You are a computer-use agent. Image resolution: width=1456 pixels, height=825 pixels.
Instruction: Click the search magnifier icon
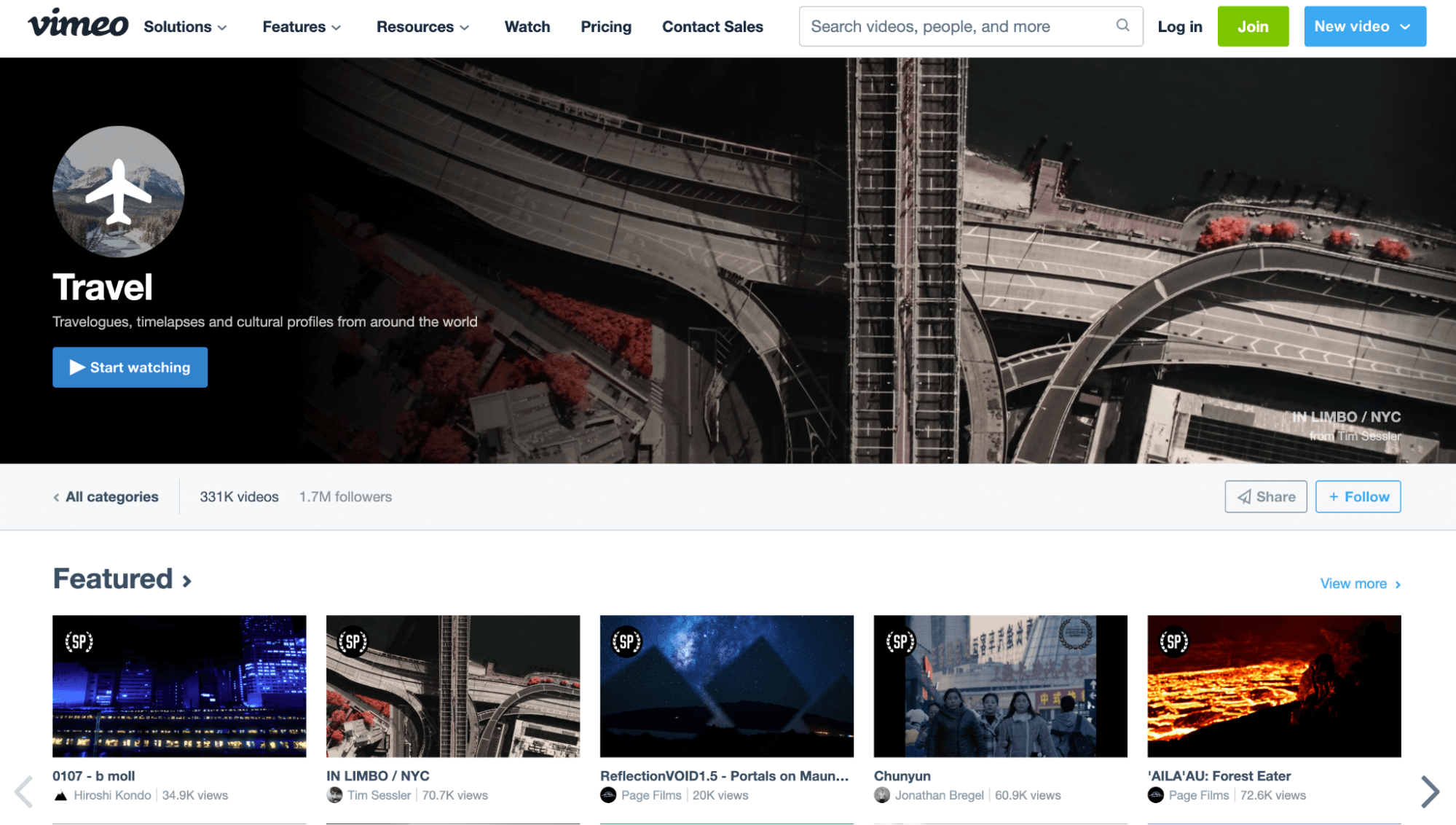pyautogui.click(x=1122, y=26)
